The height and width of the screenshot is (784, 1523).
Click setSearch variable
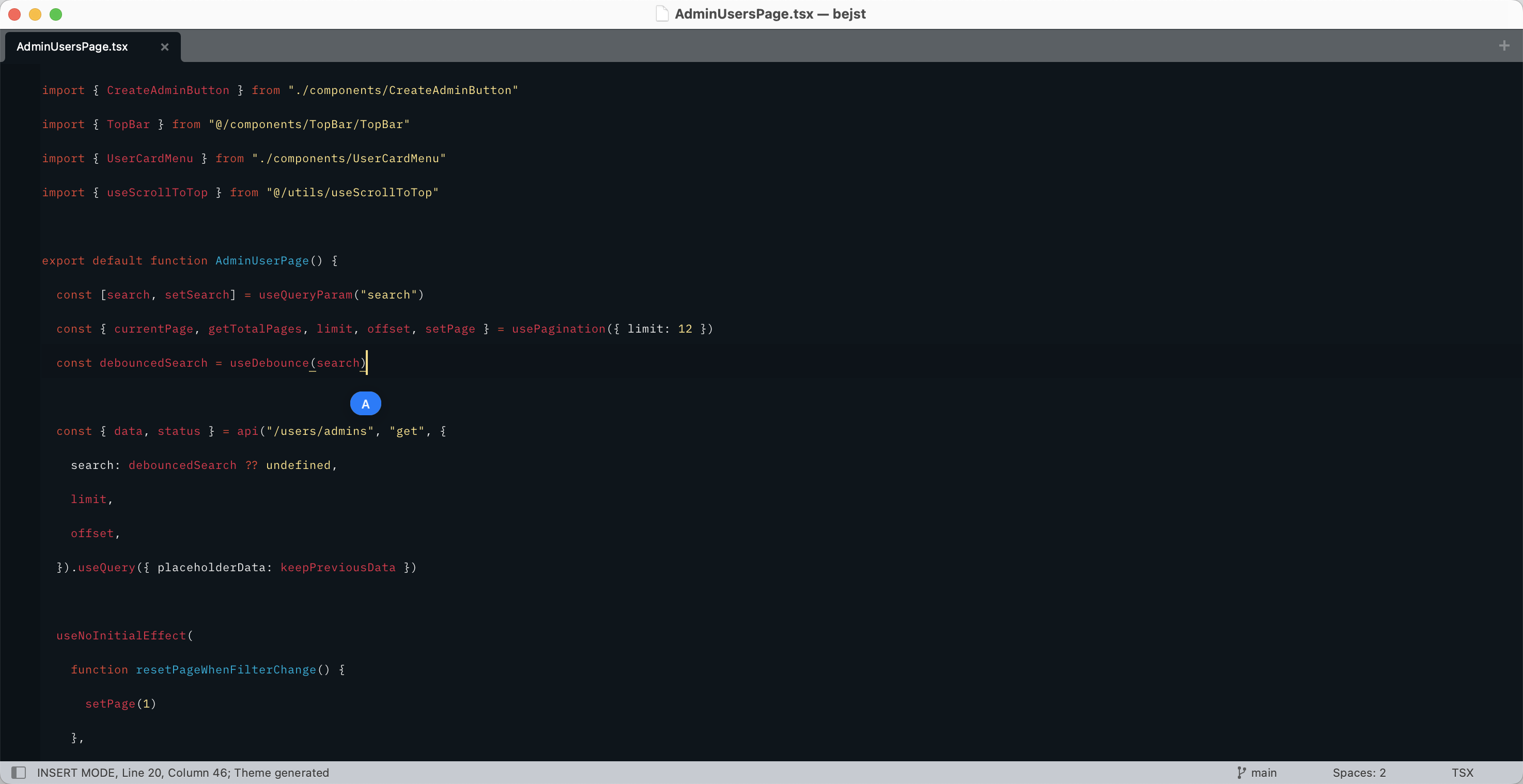pyautogui.click(x=197, y=295)
